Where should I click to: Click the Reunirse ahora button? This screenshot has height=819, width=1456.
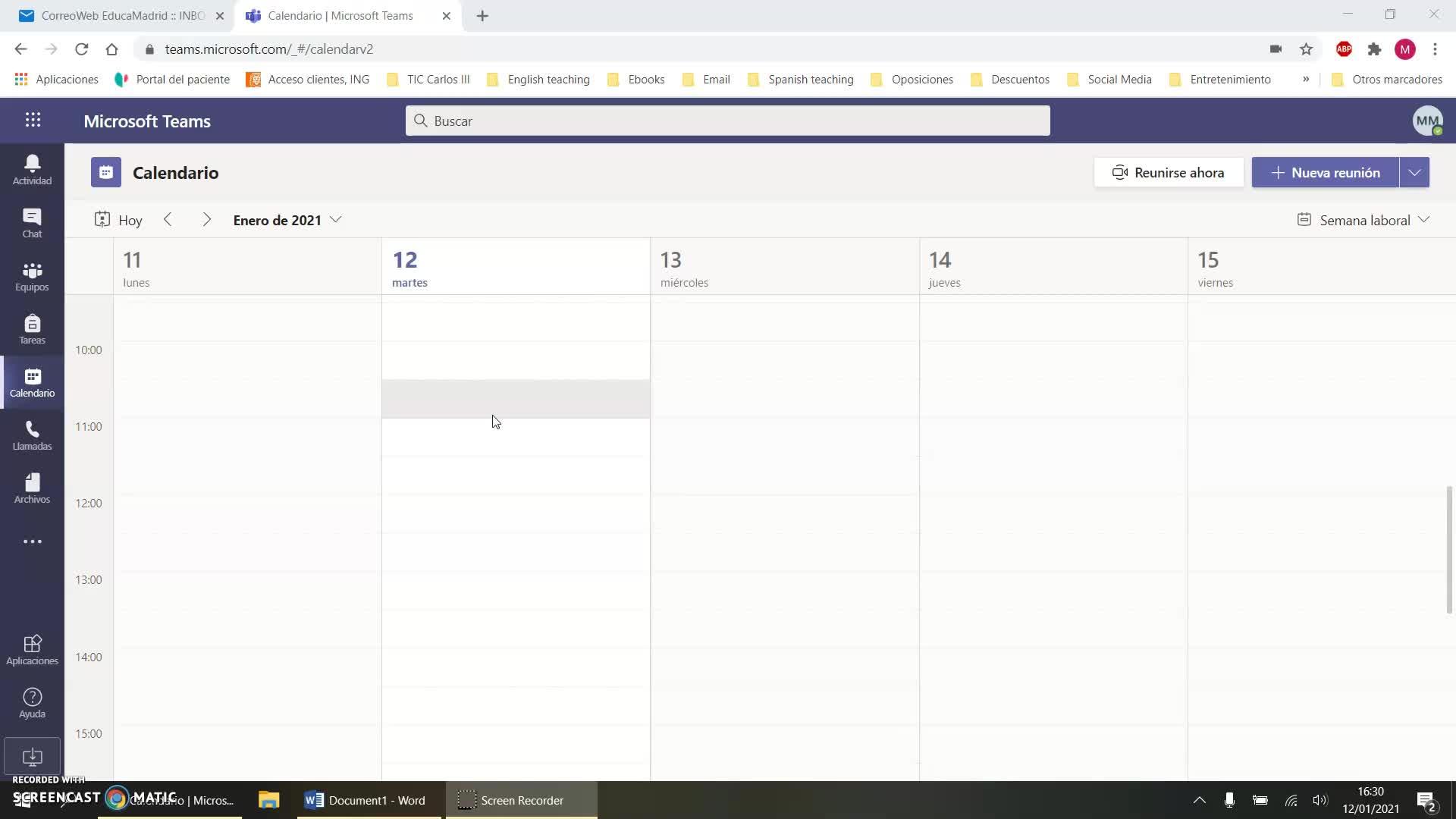1168,172
